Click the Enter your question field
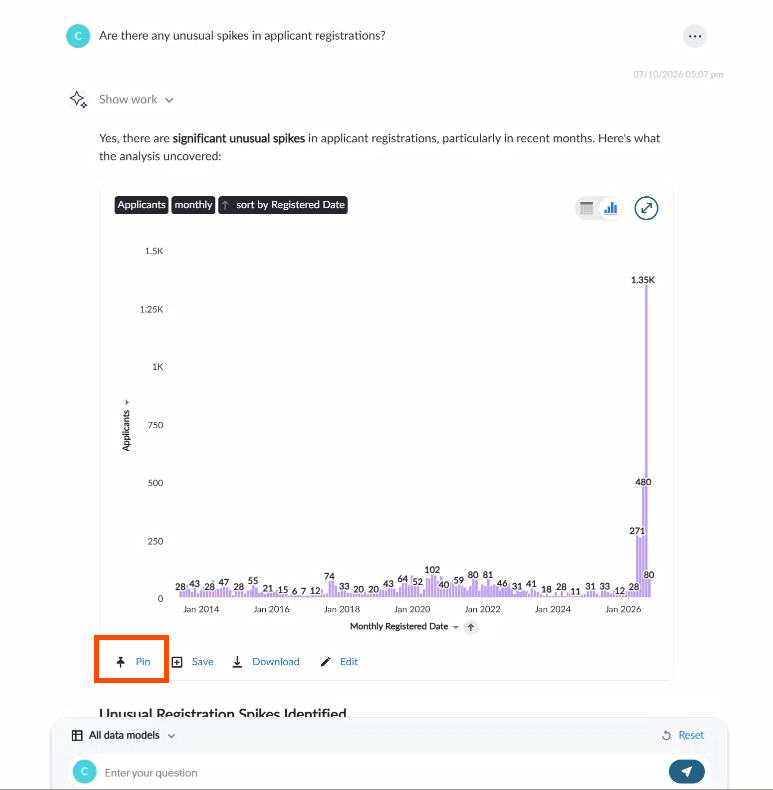The image size is (773, 790). [x=383, y=772]
